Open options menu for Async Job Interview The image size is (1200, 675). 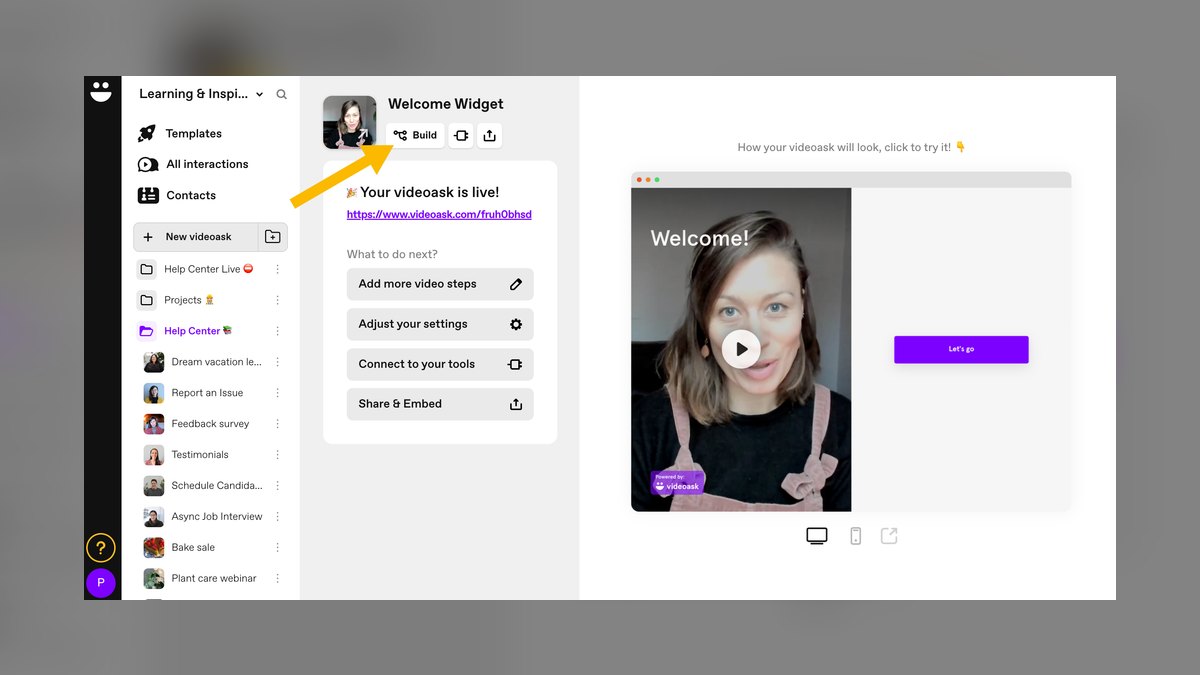click(x=278, y=517)
